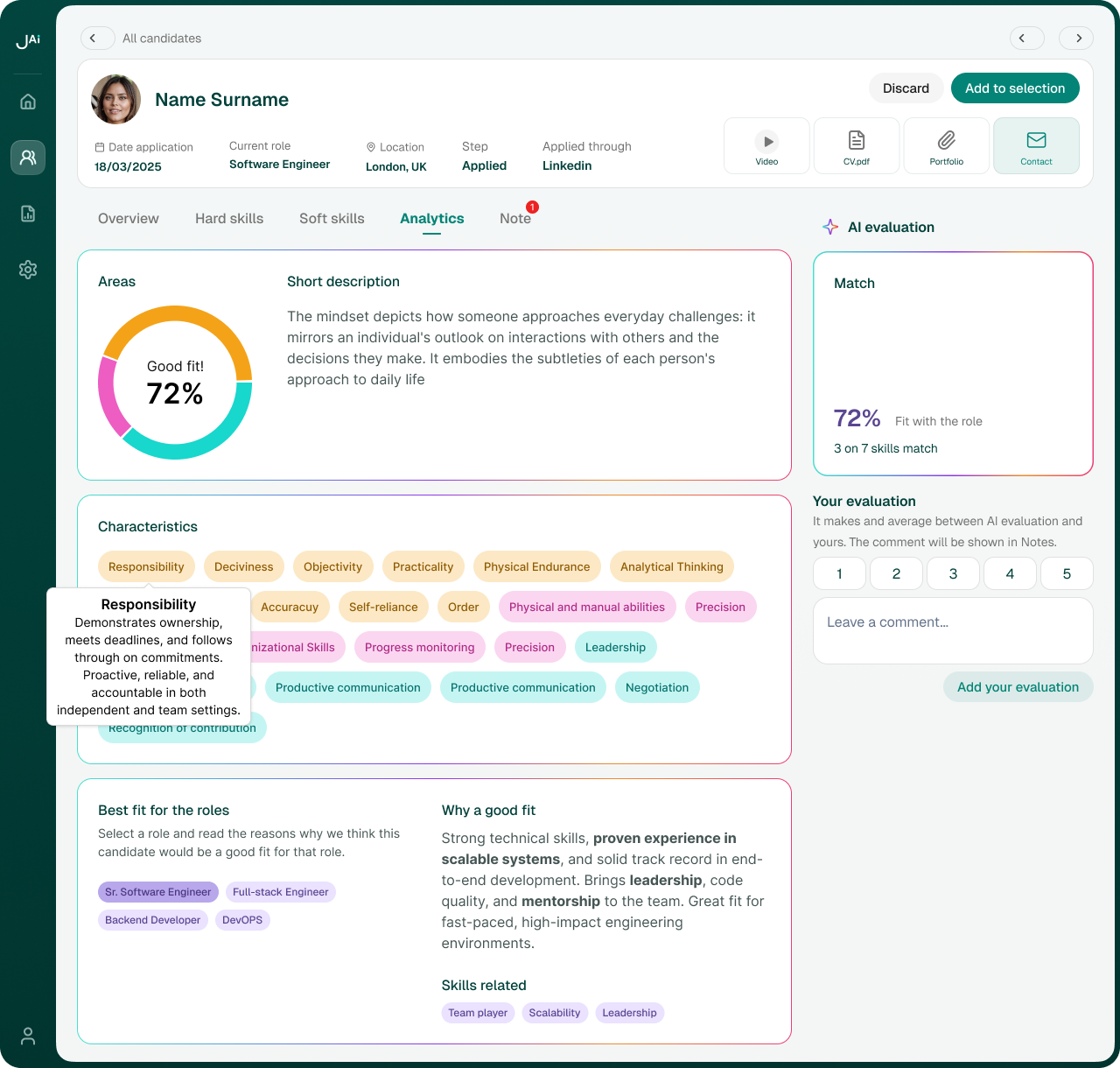Select the Sr. Software Engineer role chip
This screenshot has height=1068, width=1120.
[158, 892]
